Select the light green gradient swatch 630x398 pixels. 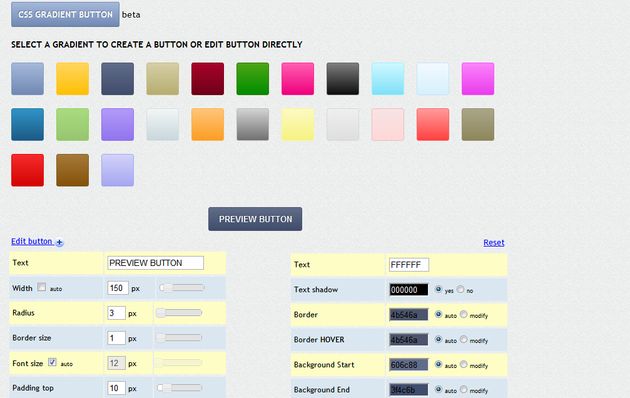coord(73,125)
